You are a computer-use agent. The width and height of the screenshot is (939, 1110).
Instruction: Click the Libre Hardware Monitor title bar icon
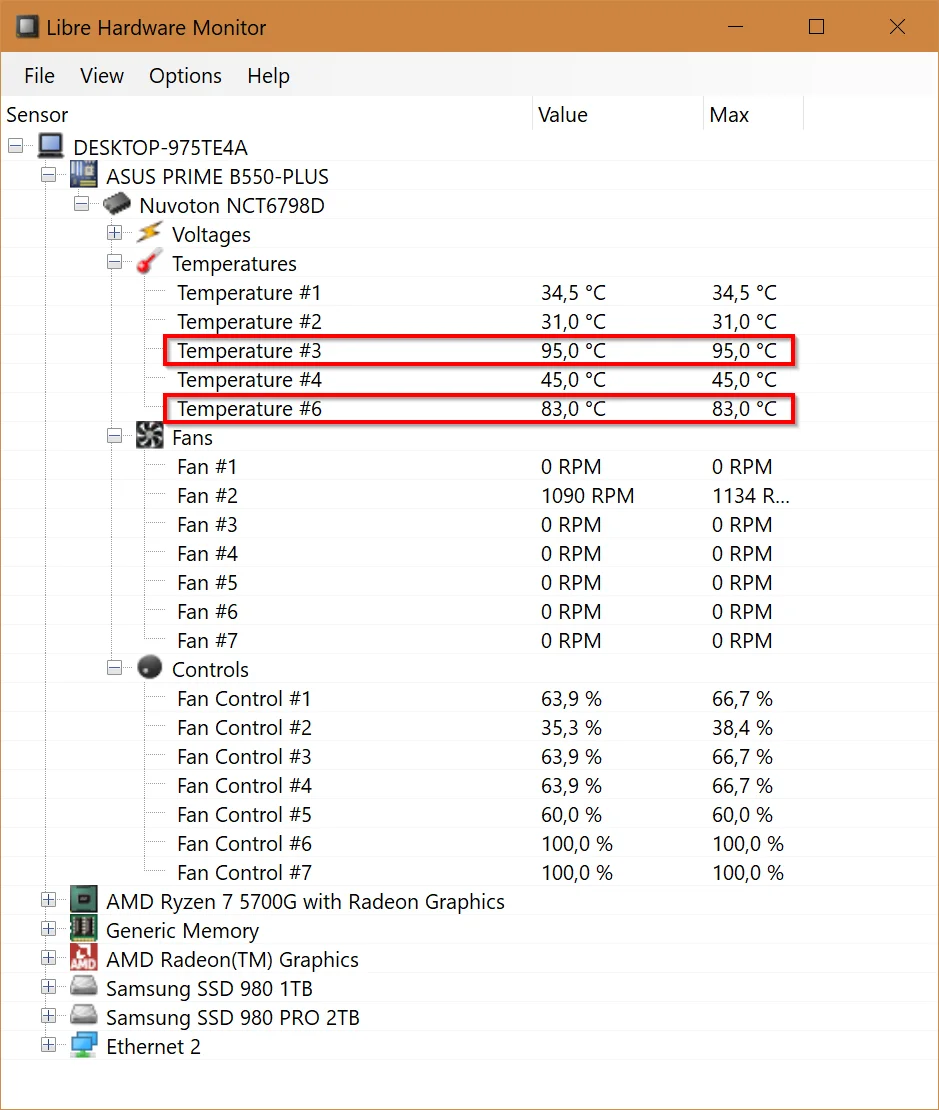[x=28, y=27]
